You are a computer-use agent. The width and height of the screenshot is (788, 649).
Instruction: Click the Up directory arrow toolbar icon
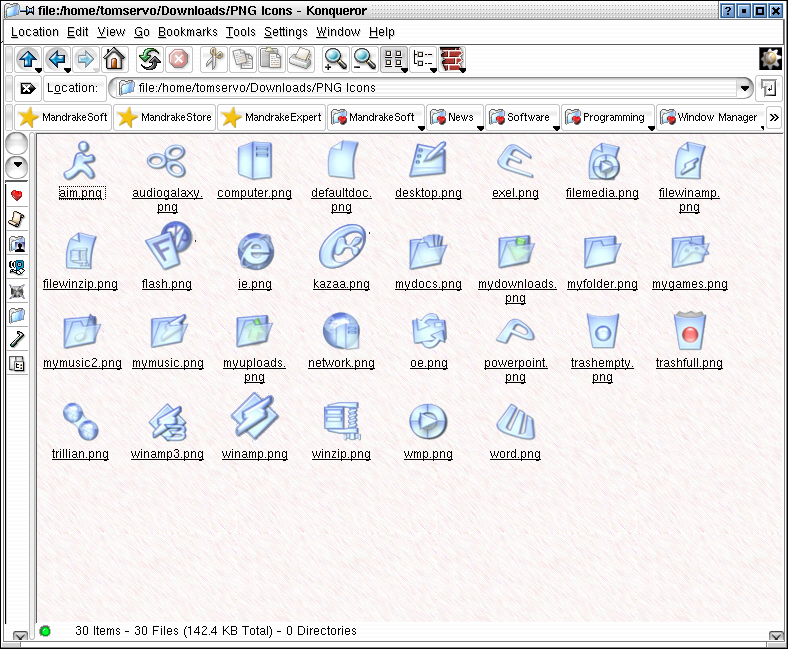[x=28, y=59]
